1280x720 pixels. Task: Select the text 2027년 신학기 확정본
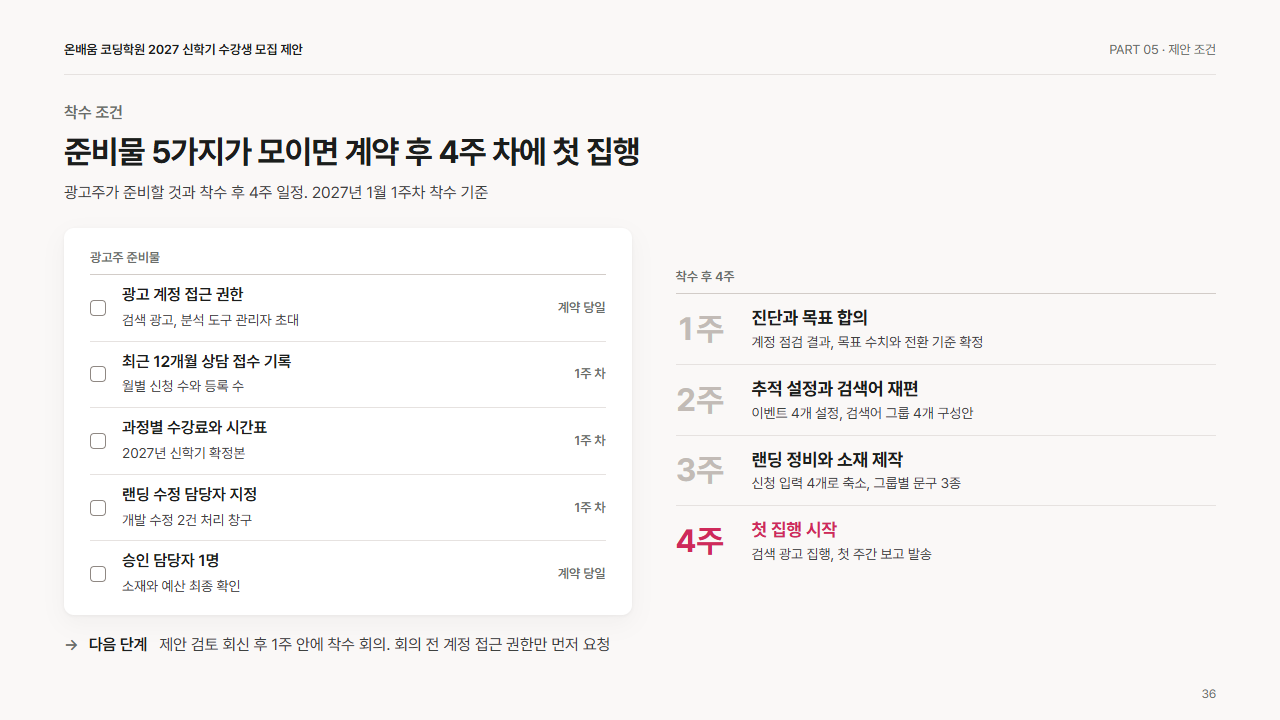(184, 453)
